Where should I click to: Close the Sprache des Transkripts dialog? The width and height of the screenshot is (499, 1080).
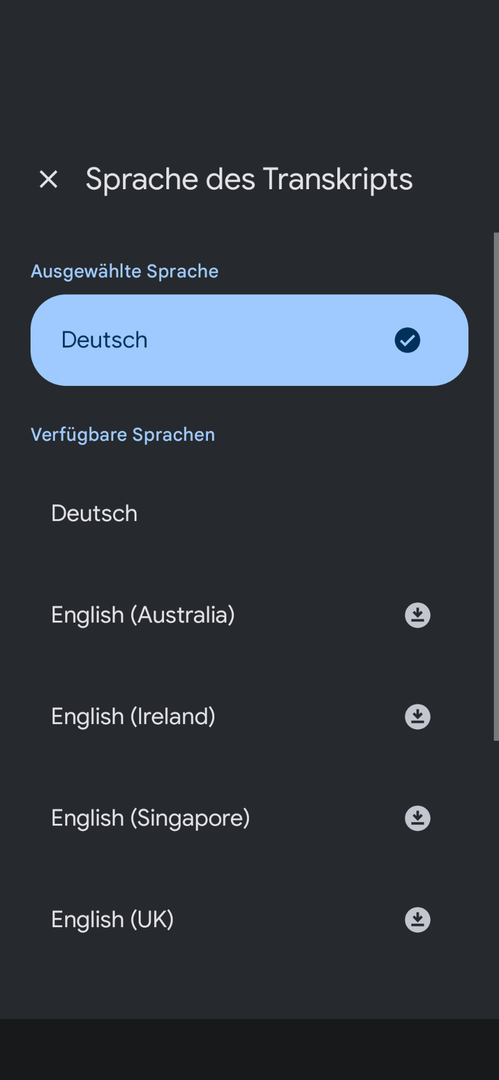tap(48, 180)
